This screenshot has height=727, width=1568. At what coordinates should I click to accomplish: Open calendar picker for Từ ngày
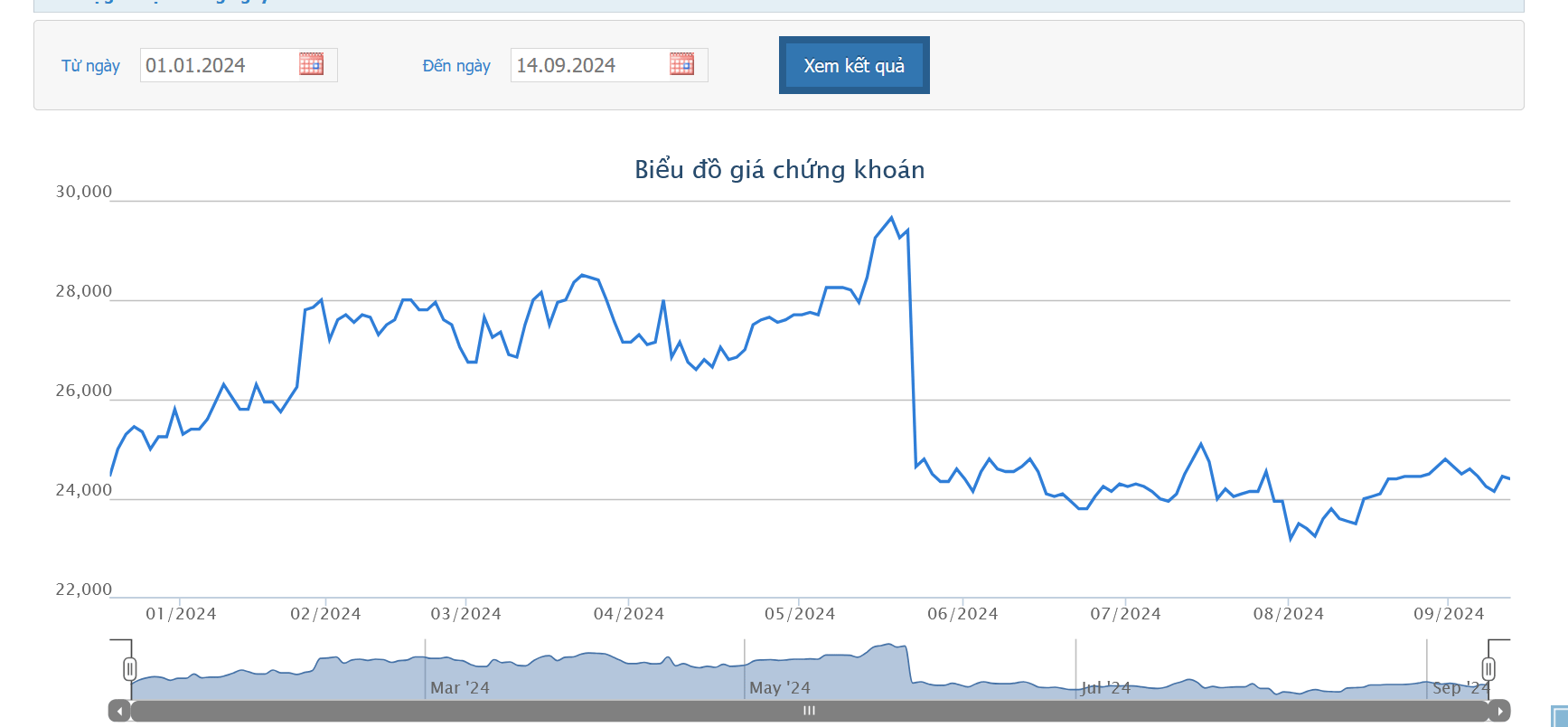[x=311, y=64]
